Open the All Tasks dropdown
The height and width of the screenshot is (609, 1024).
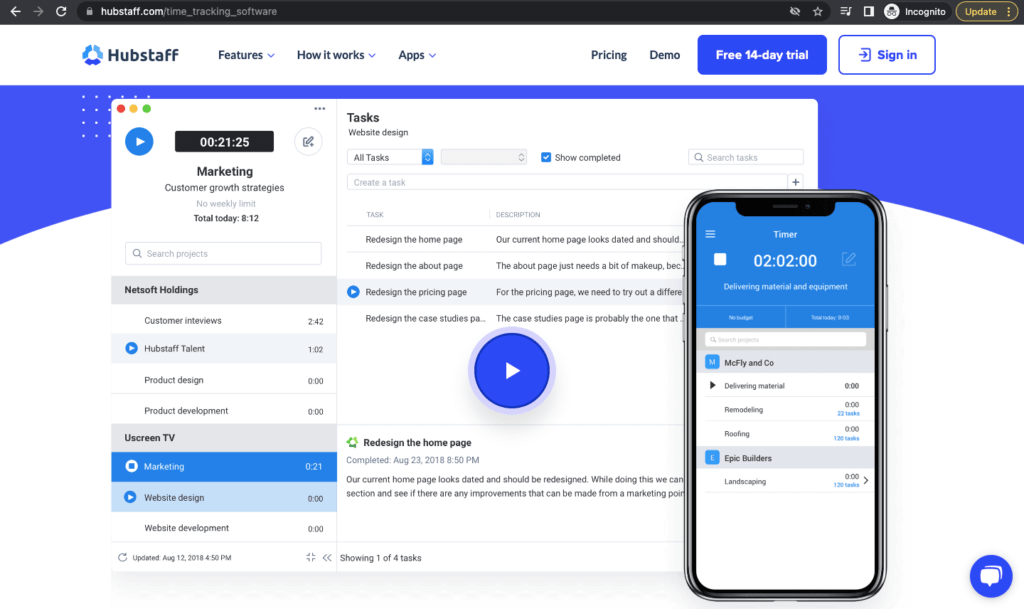[x=390, y=157]
